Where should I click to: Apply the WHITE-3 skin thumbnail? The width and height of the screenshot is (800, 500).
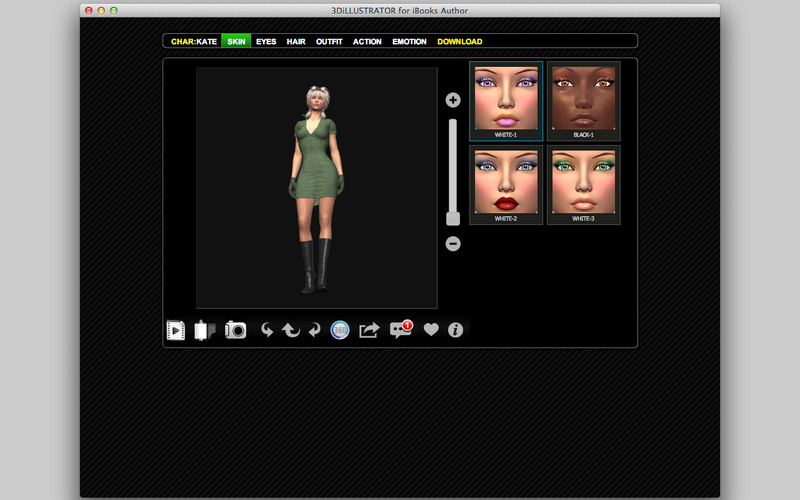(584, 185)
